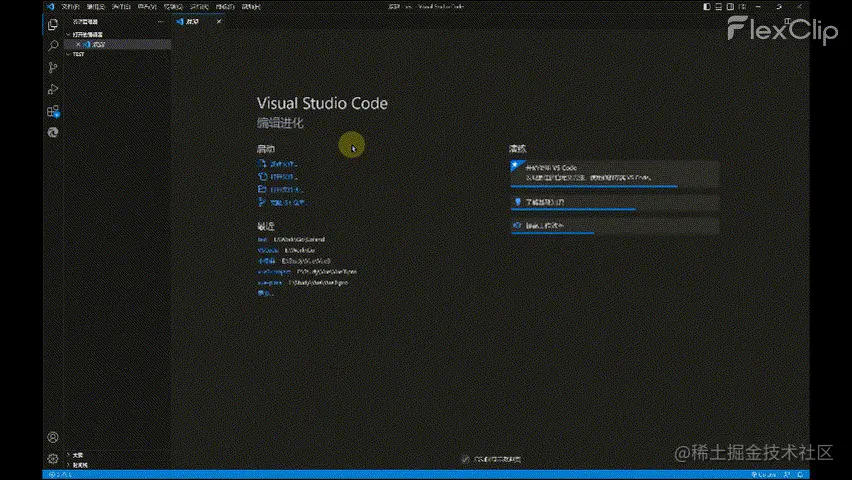The image size is (852, 480).
Task: Open the Help menu
Action: point(251,7)
